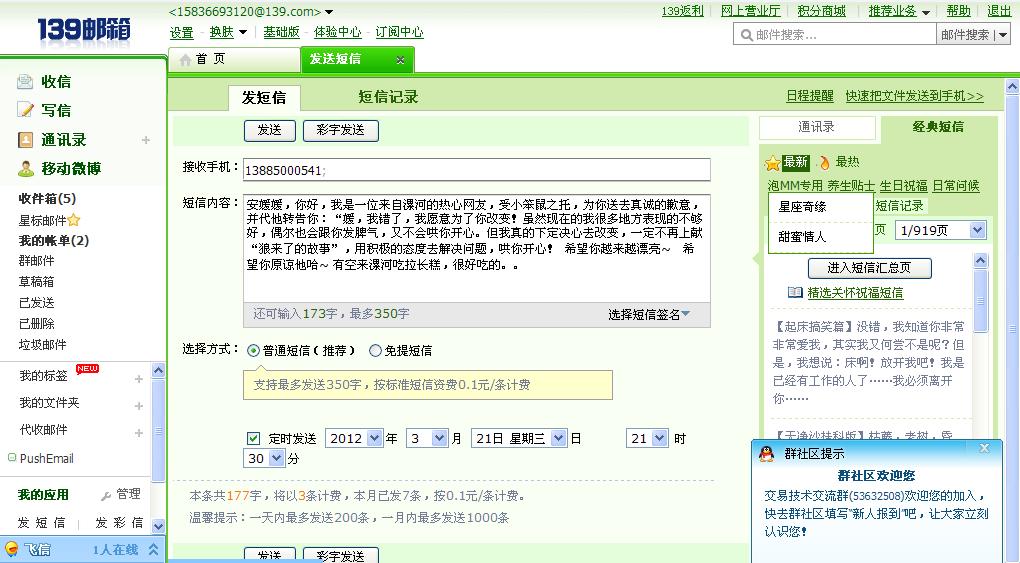Click the home icon on 首页 tab
The width and height of the screenshot is (1020, 563).
[x=185, y=59]
